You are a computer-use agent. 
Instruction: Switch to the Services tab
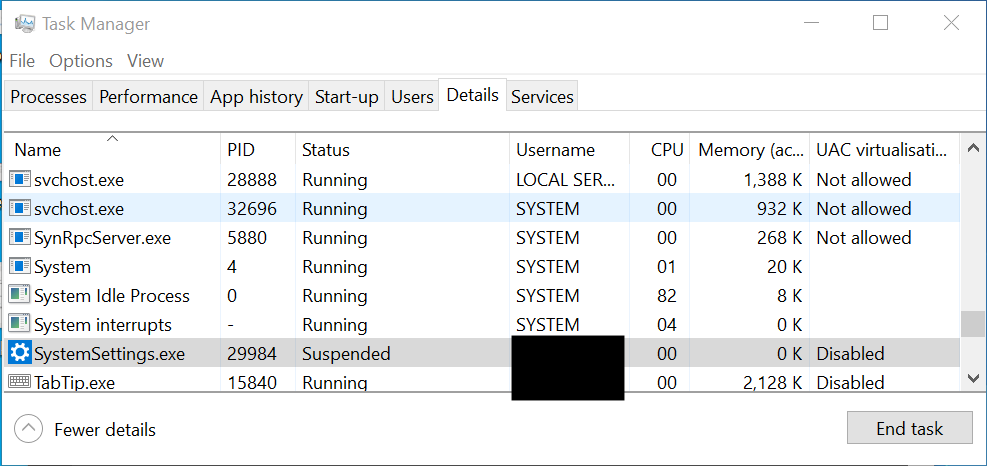pos(542,97)
